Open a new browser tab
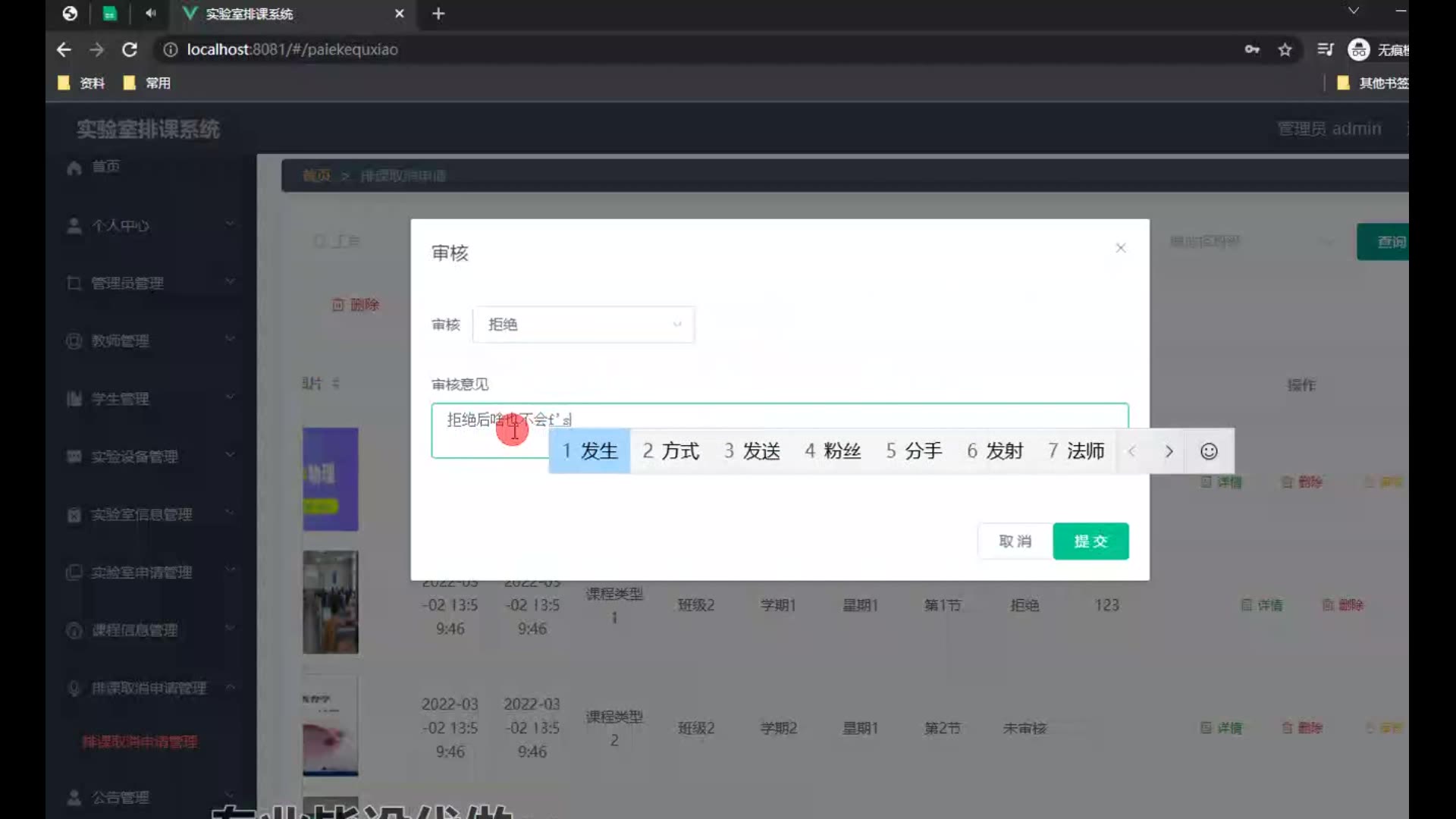 point(438,14)
